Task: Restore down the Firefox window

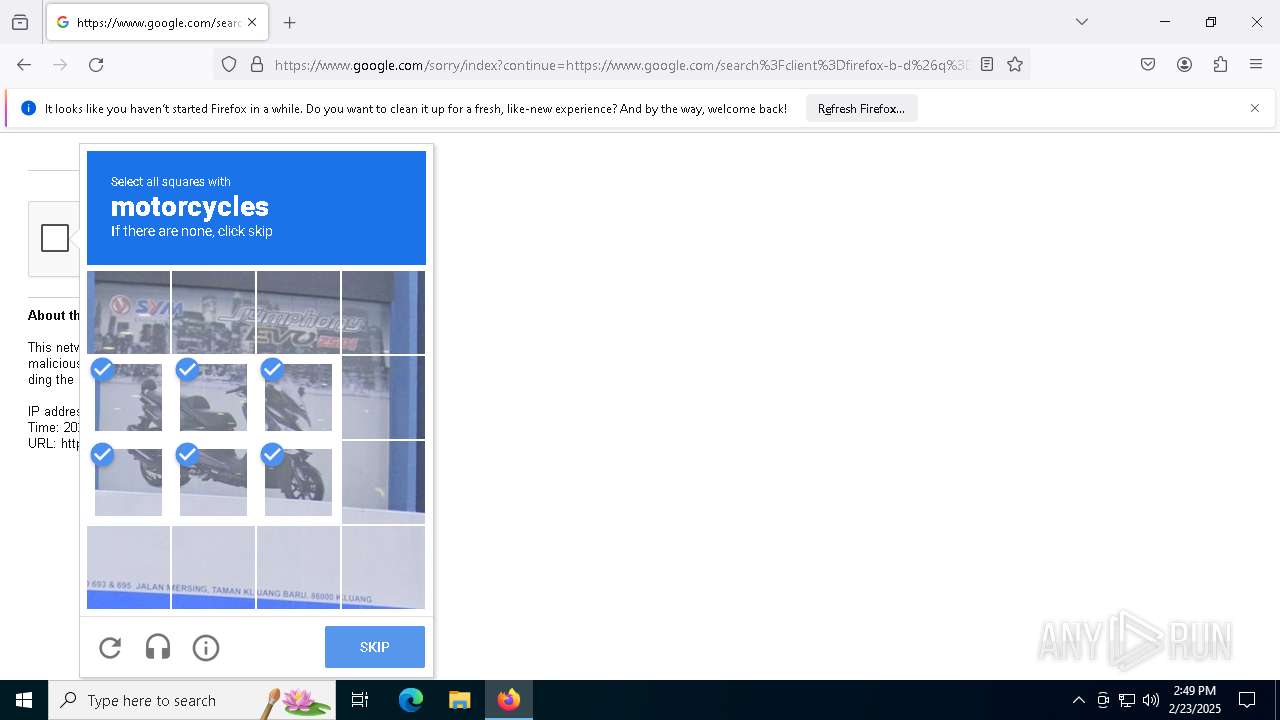Action: [x=1211, y=22]
